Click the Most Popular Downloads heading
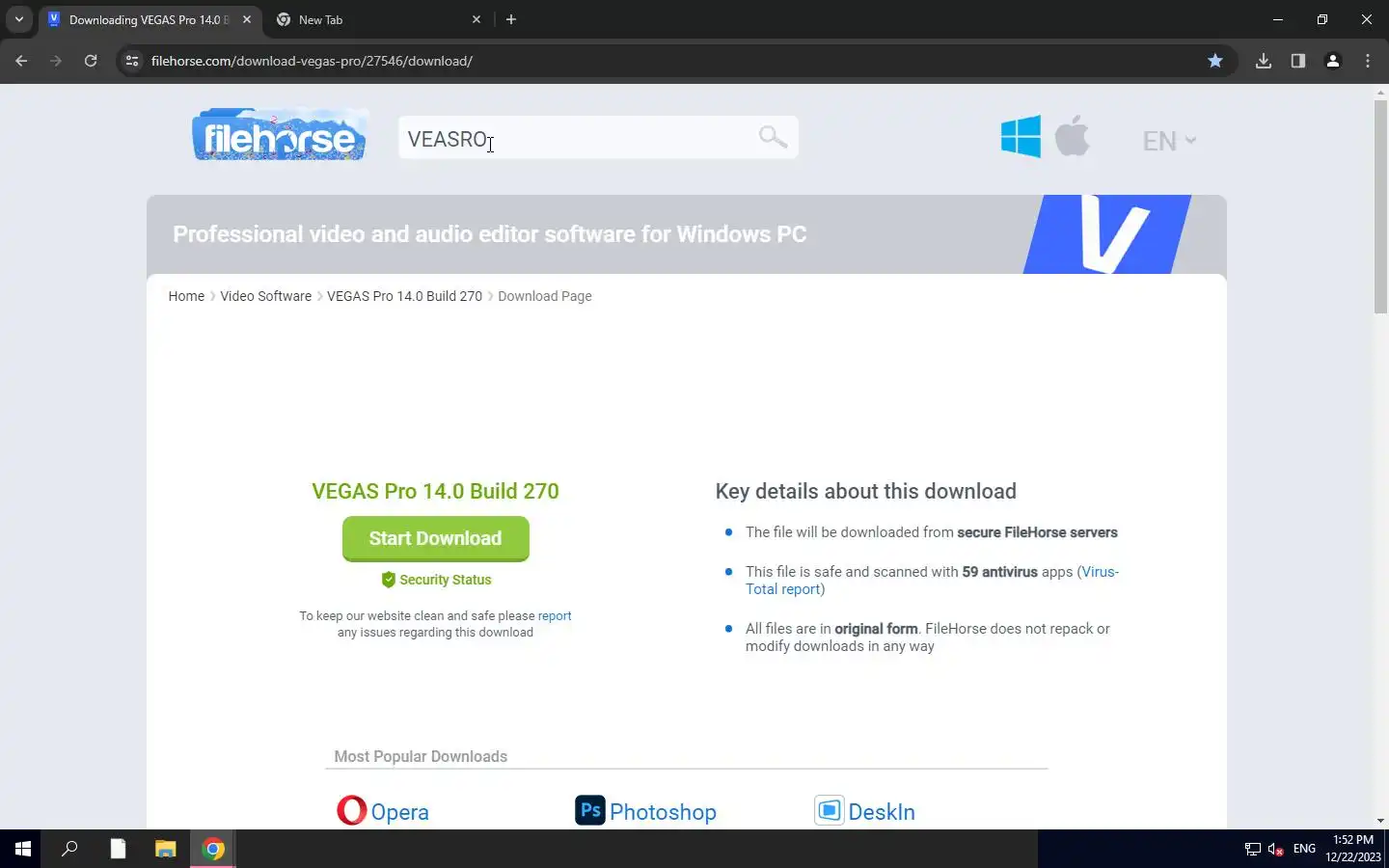This screenshot has height=868, width=1389. coord(421,756)
